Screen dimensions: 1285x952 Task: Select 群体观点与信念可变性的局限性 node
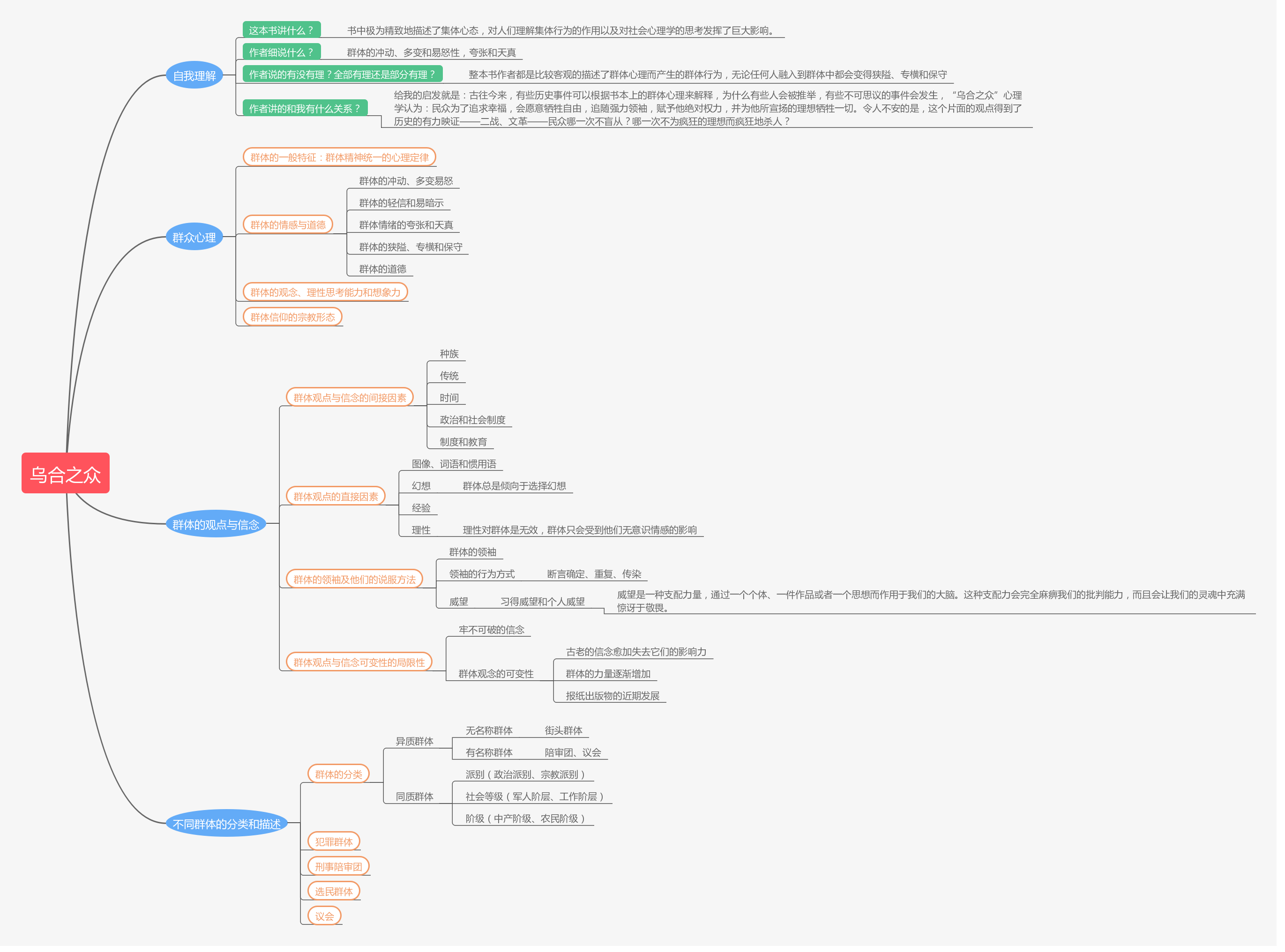tap(359, 662)
